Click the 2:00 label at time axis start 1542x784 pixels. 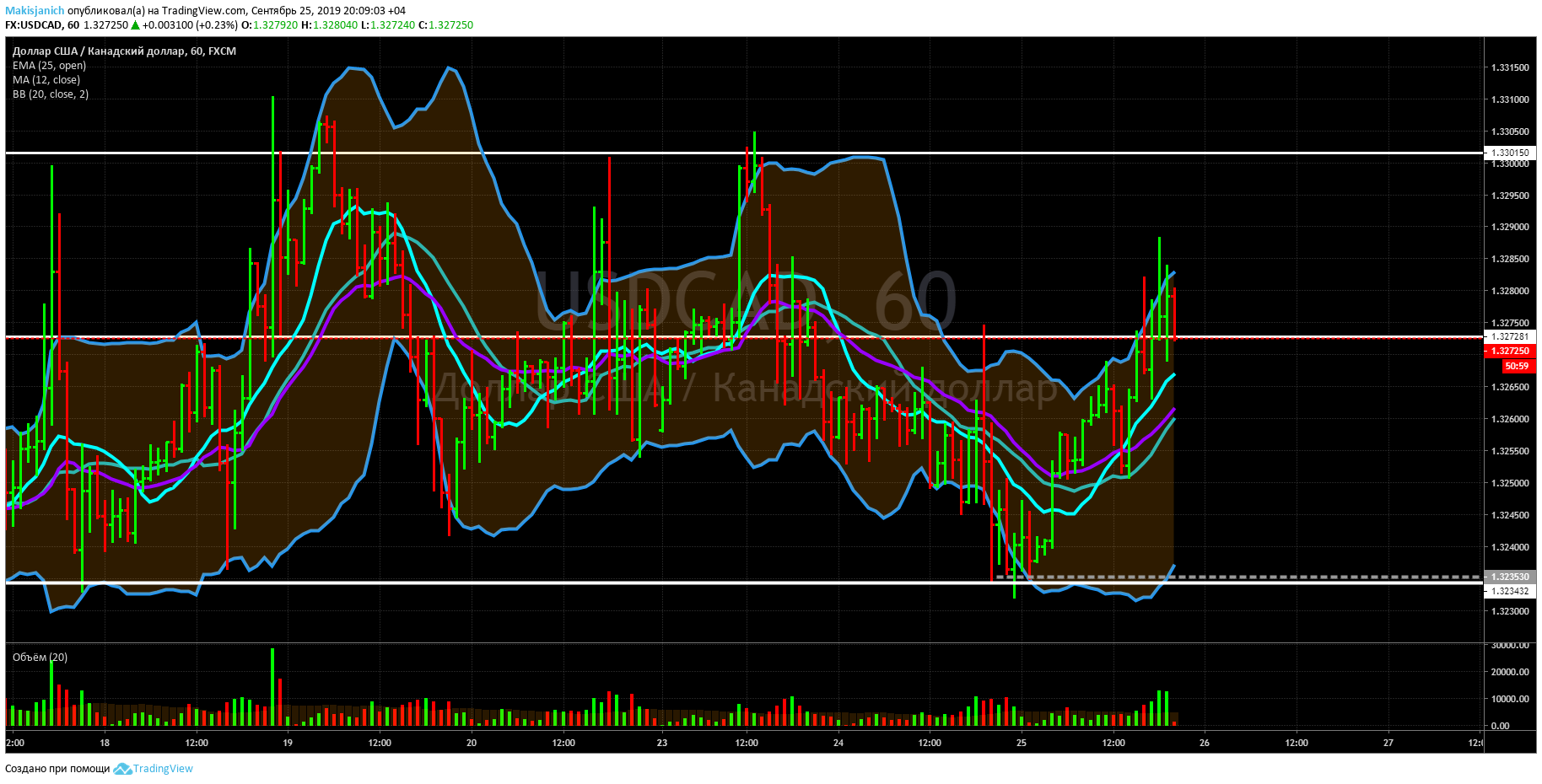(15, 743)
